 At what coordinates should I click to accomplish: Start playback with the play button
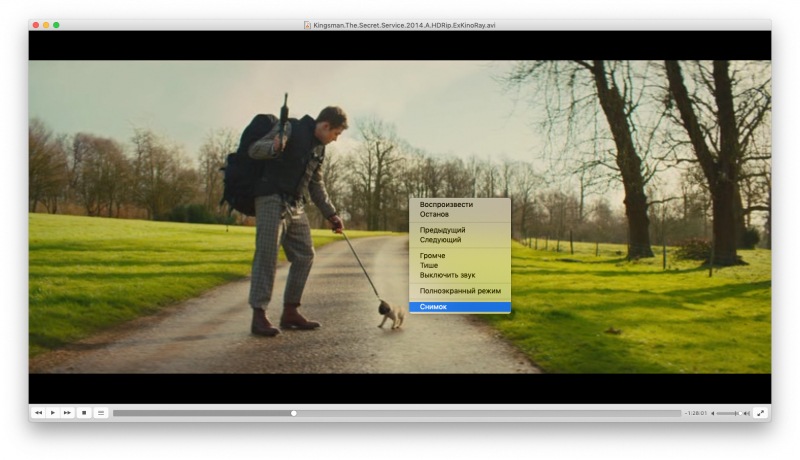[53, 413]
